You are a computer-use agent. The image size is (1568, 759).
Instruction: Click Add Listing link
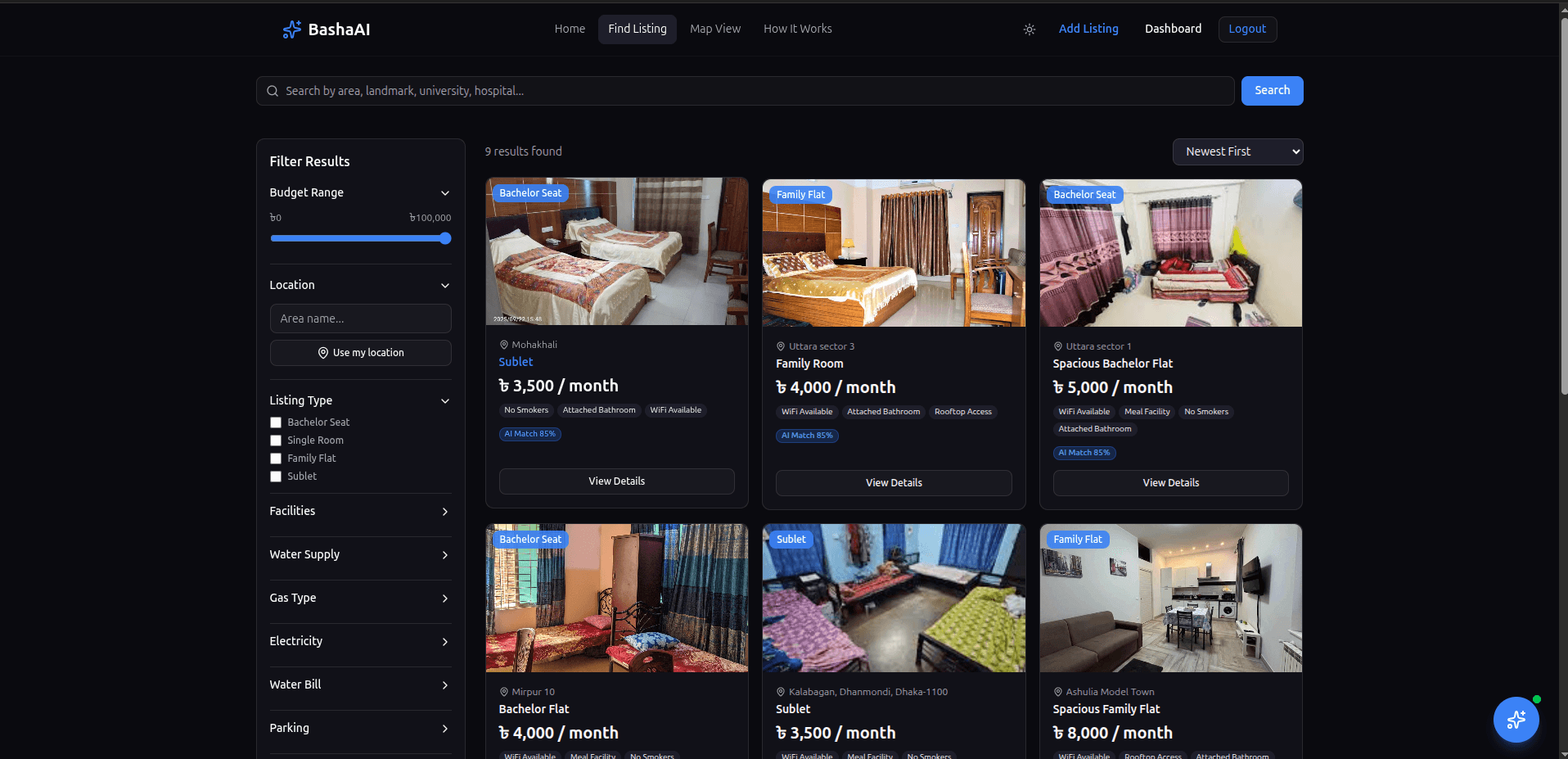[1088, 29]
